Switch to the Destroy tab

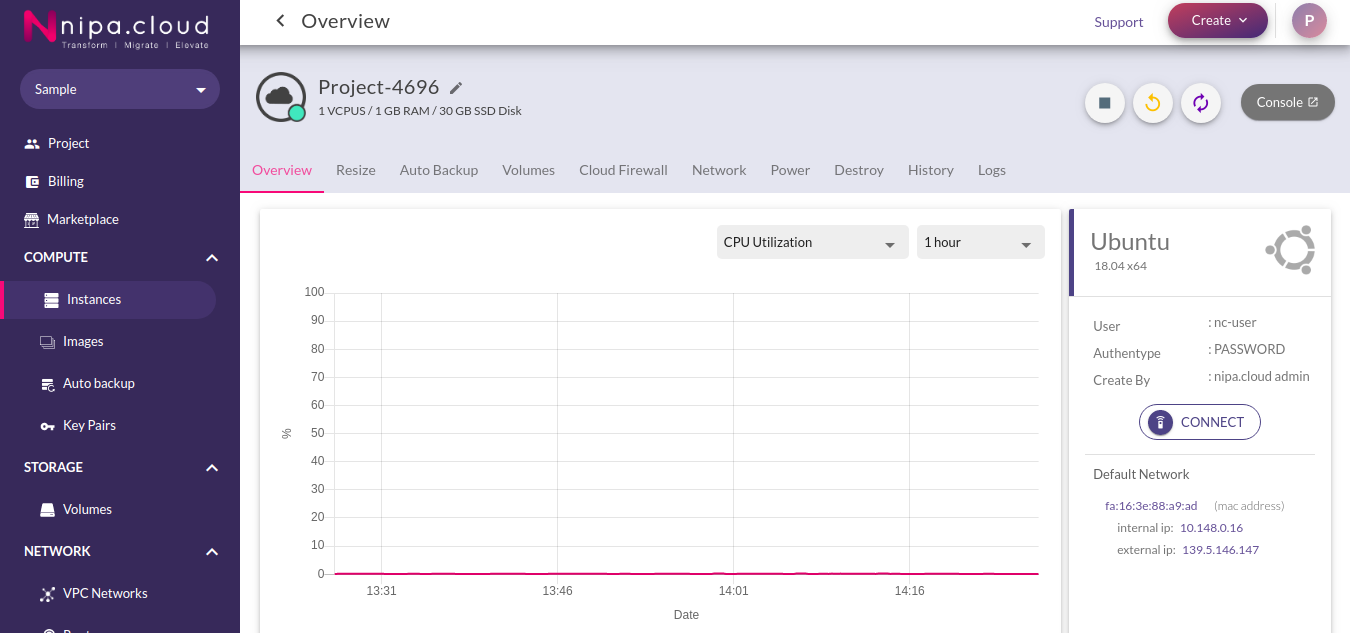859,170
